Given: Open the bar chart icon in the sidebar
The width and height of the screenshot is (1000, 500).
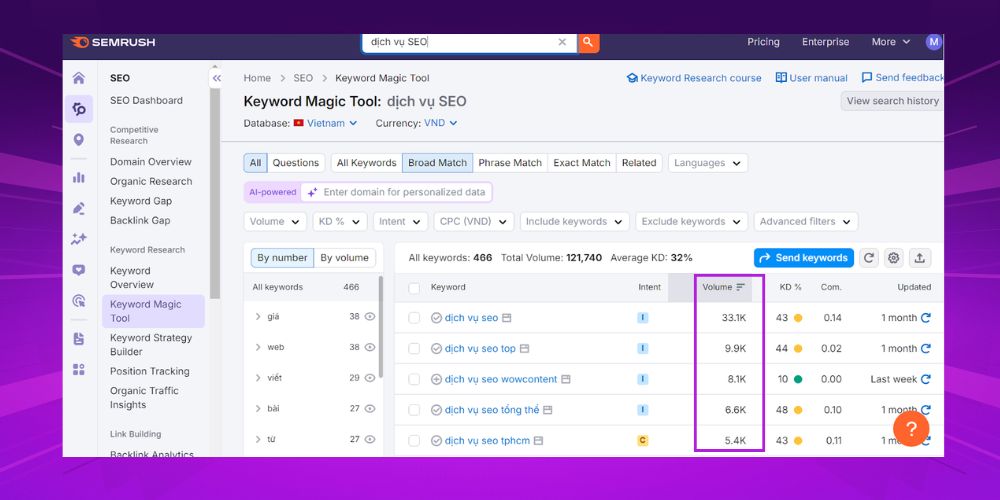Looking at the screenshot, I should point(79,178).
